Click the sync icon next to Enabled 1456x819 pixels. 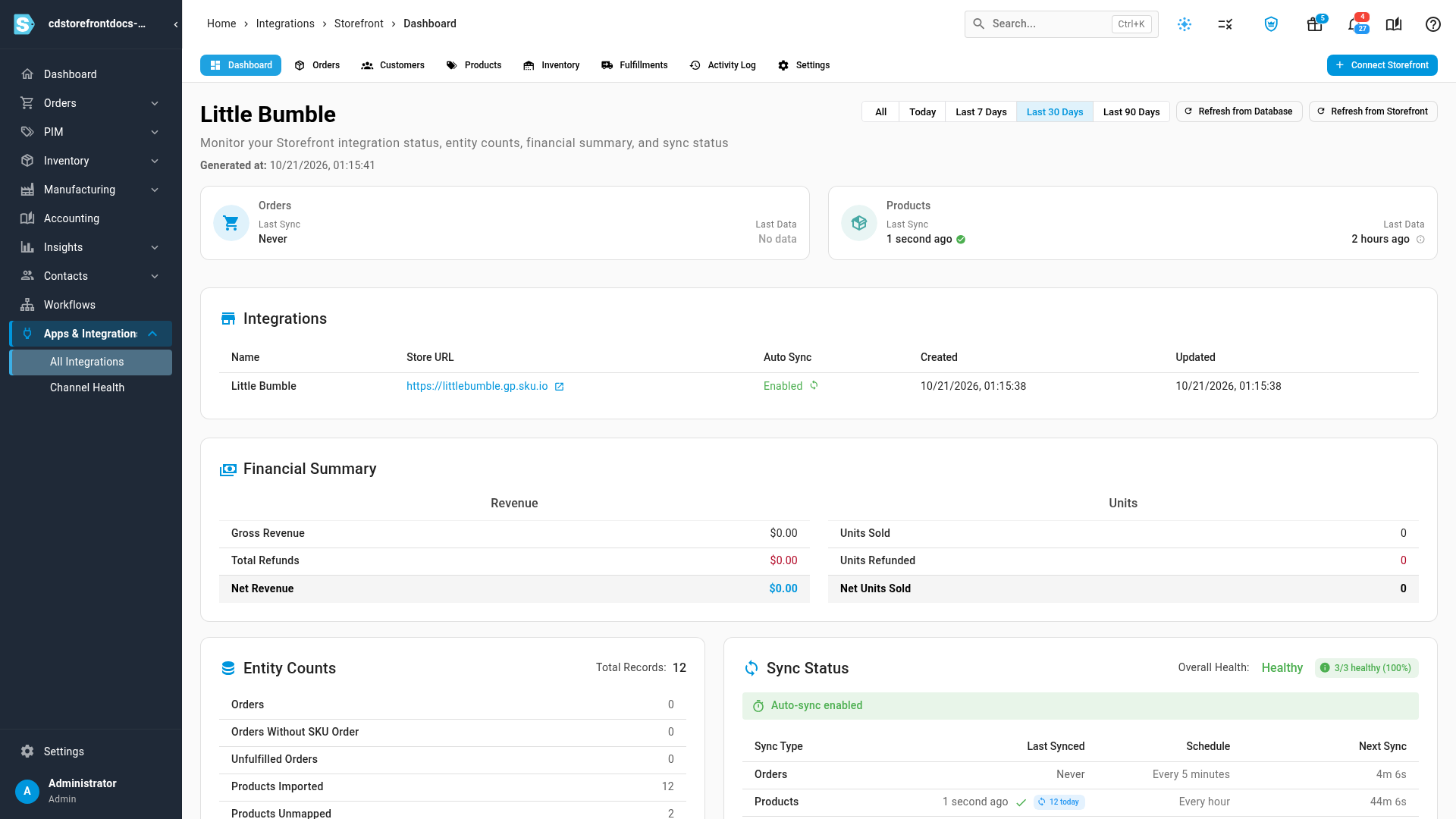[x=814, y=385]
